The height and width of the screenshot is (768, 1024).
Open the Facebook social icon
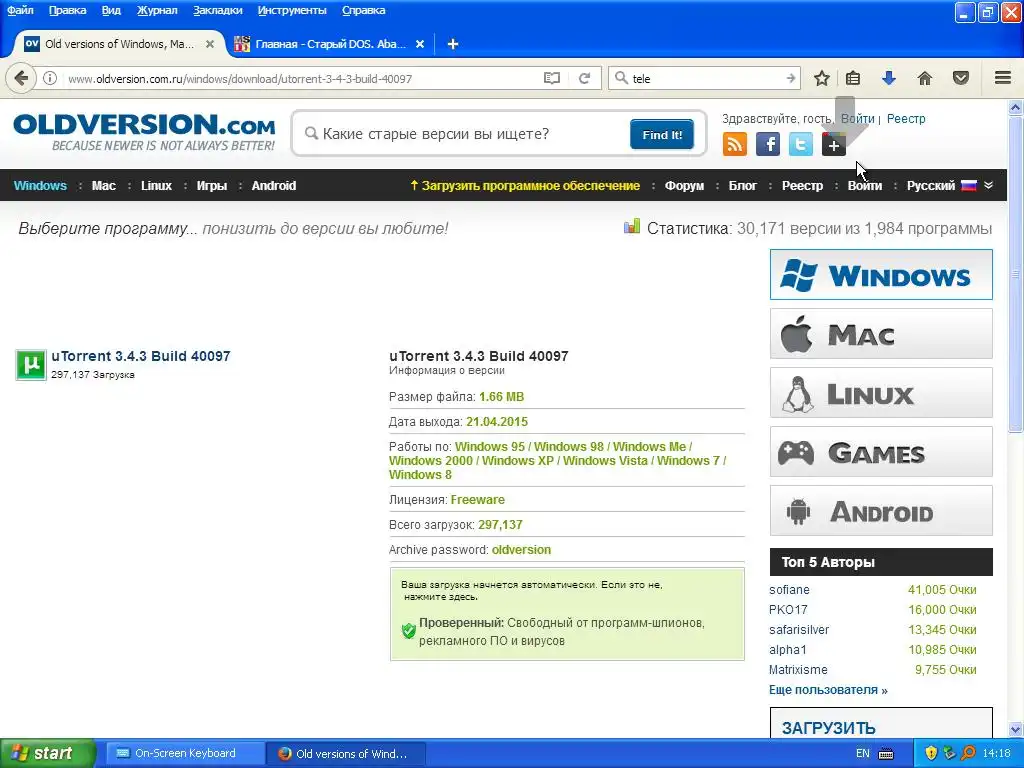768,144
